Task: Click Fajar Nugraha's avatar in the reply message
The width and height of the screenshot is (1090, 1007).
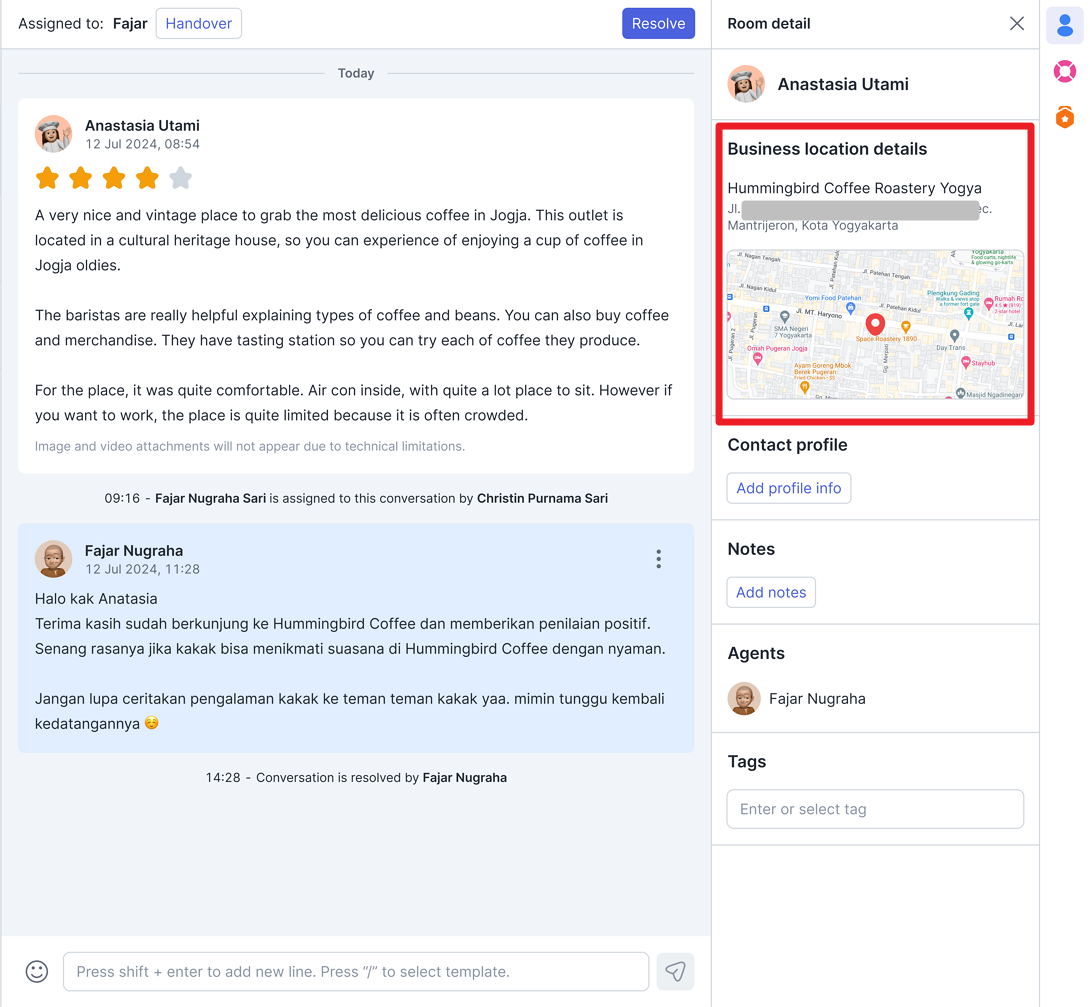Action: tap(54, 559)
